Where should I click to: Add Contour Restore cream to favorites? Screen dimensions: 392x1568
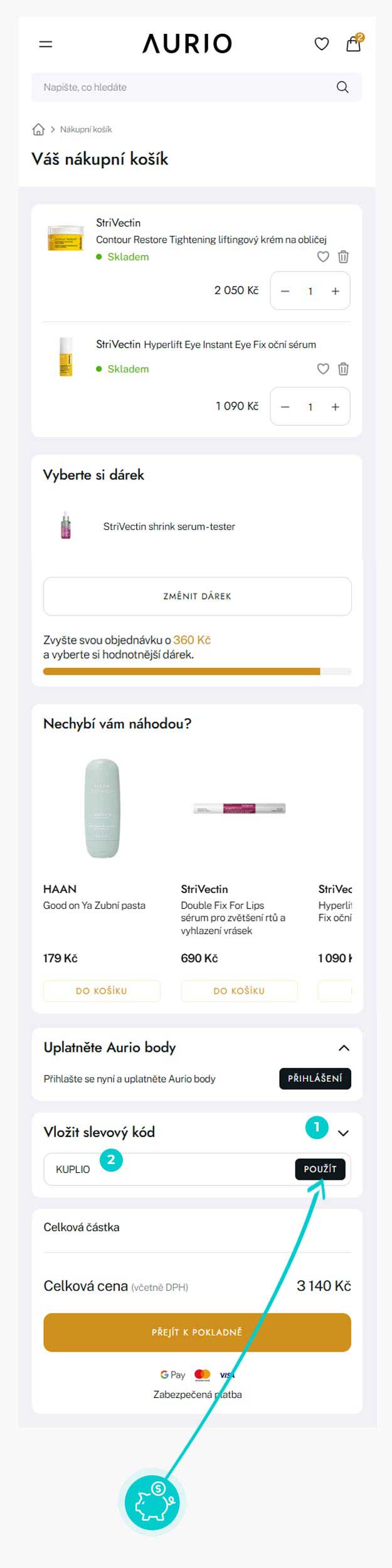point(323,257)
